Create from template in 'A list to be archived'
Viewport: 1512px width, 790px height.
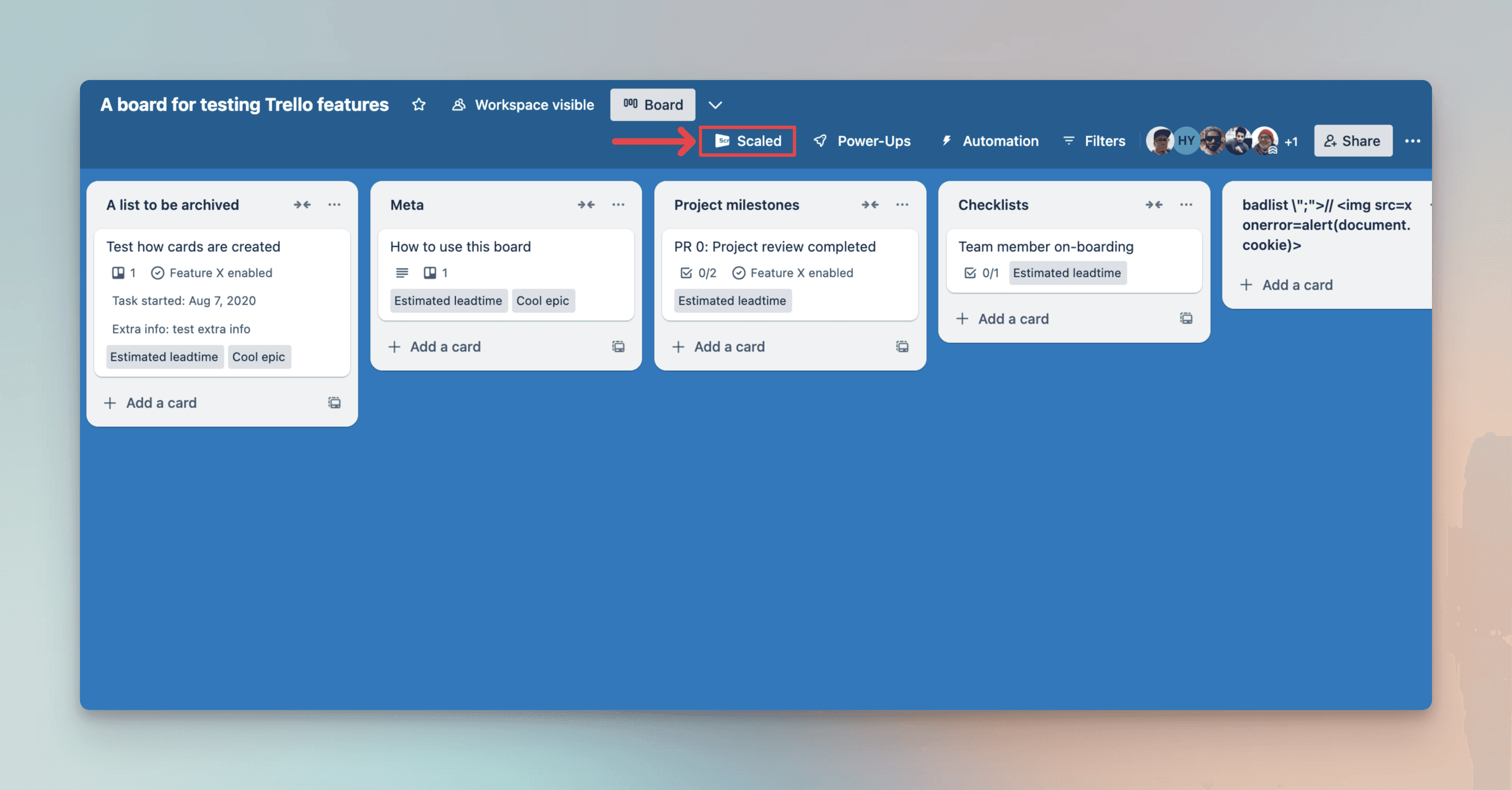point(334,403)
